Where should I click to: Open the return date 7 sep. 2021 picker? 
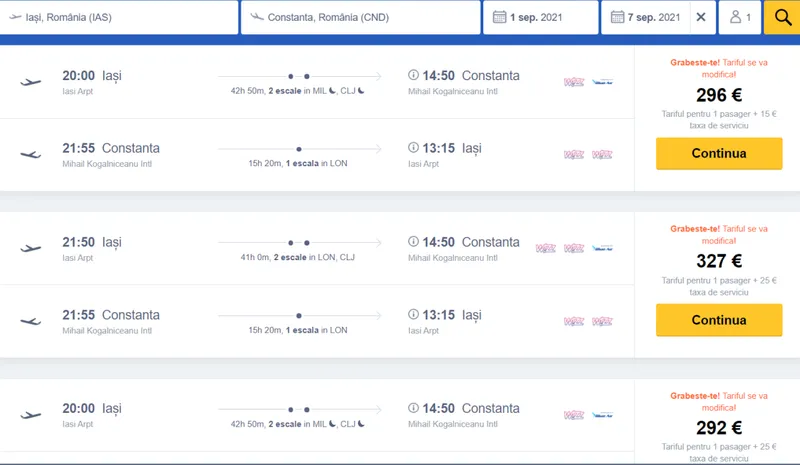coord(646,18)
